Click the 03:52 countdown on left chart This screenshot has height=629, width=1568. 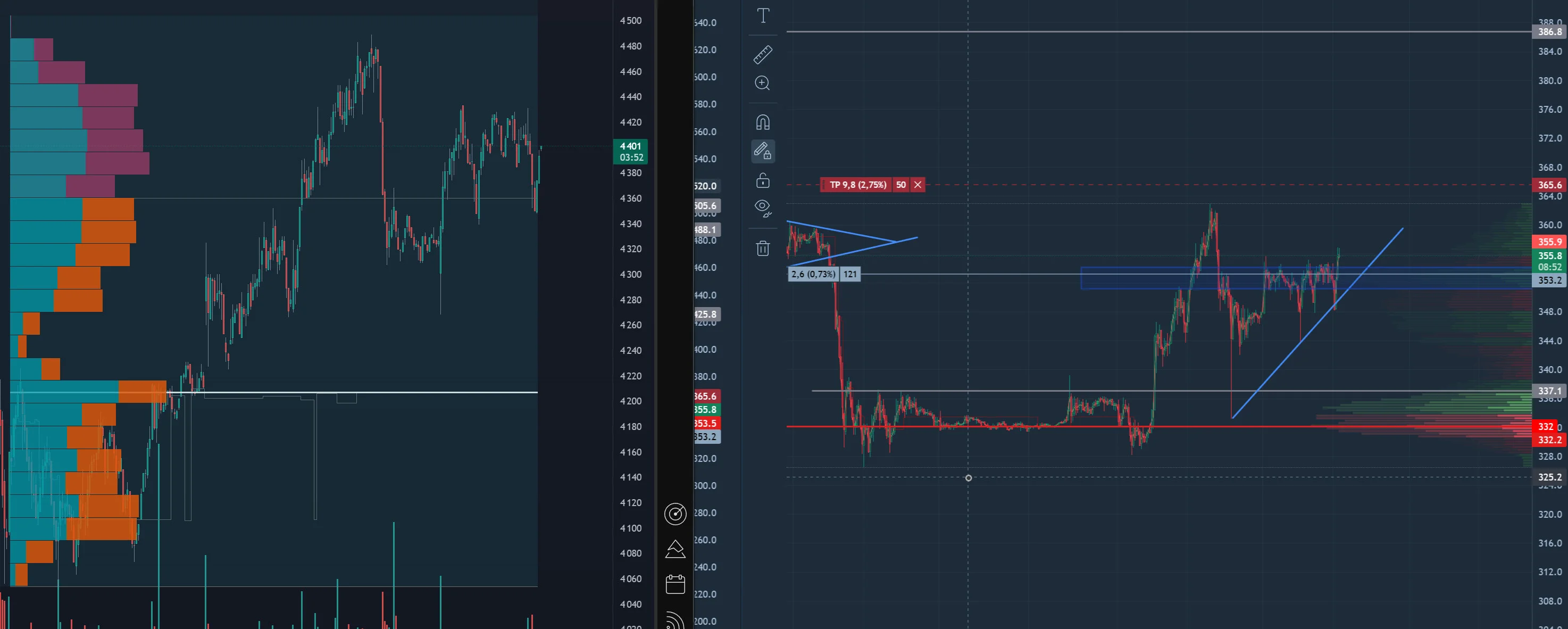click(x=631, y=157)
